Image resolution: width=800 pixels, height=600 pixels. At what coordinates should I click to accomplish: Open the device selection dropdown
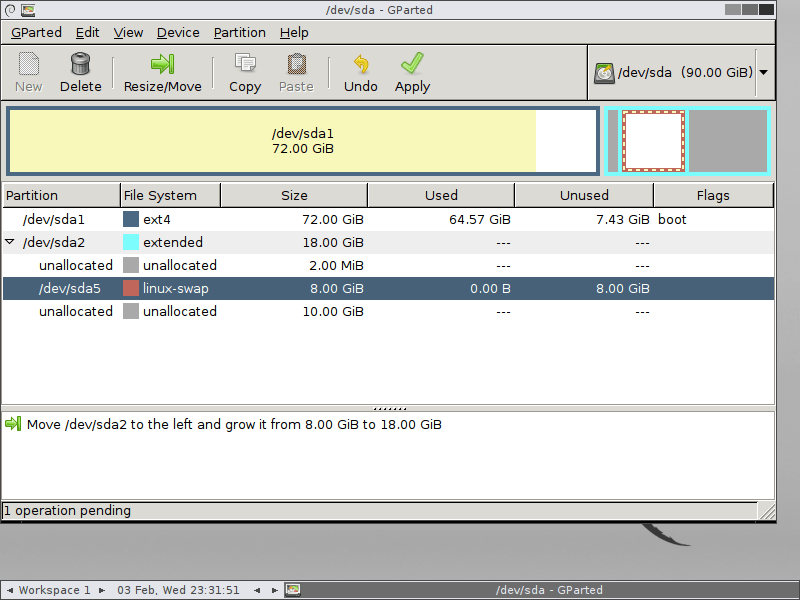pyautogui.click(x=763, y=72)
